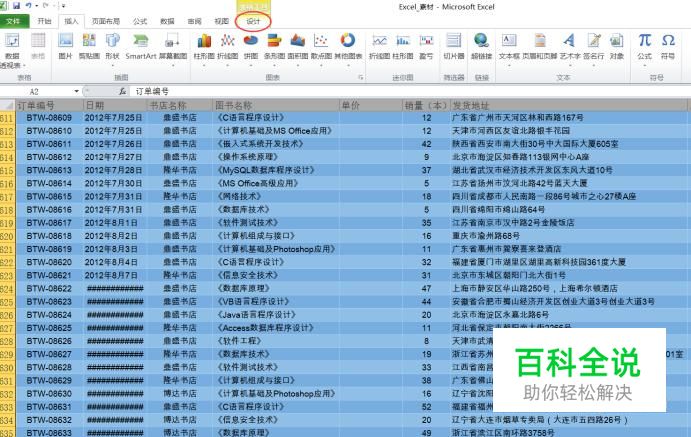This screenshot has height=437, width=691.
Task: Insert a PivotTable (数据透视表)
Action: [x=12, y=50]
